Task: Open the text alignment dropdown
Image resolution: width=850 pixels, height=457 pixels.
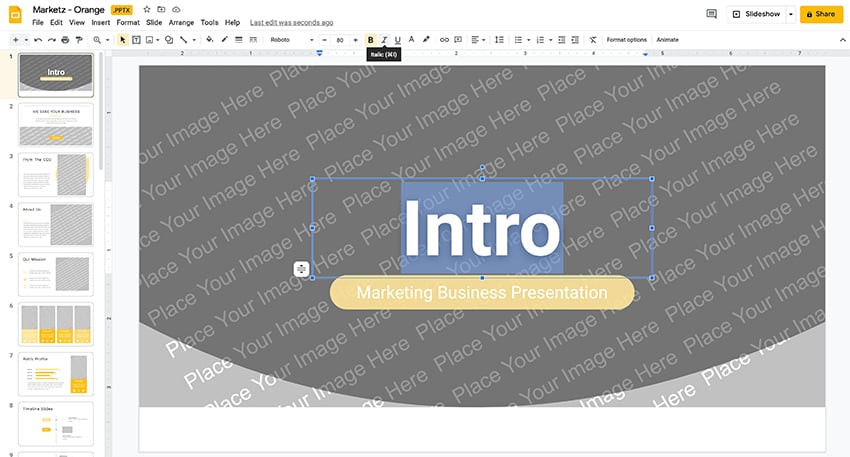Action: coord(478,40)
